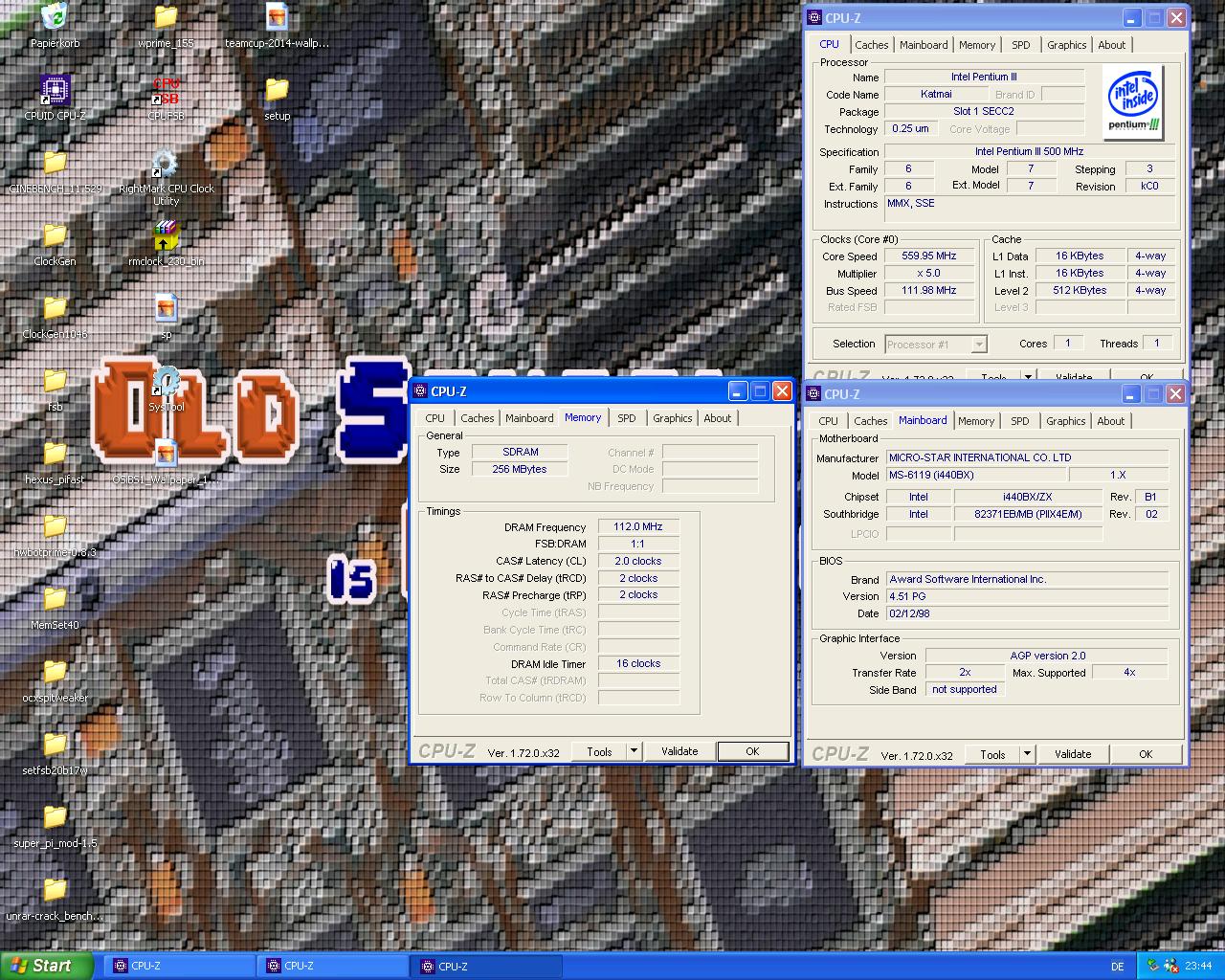Click the AGP version 2.0 field

pyautogui.click(x=1047, y=656)
